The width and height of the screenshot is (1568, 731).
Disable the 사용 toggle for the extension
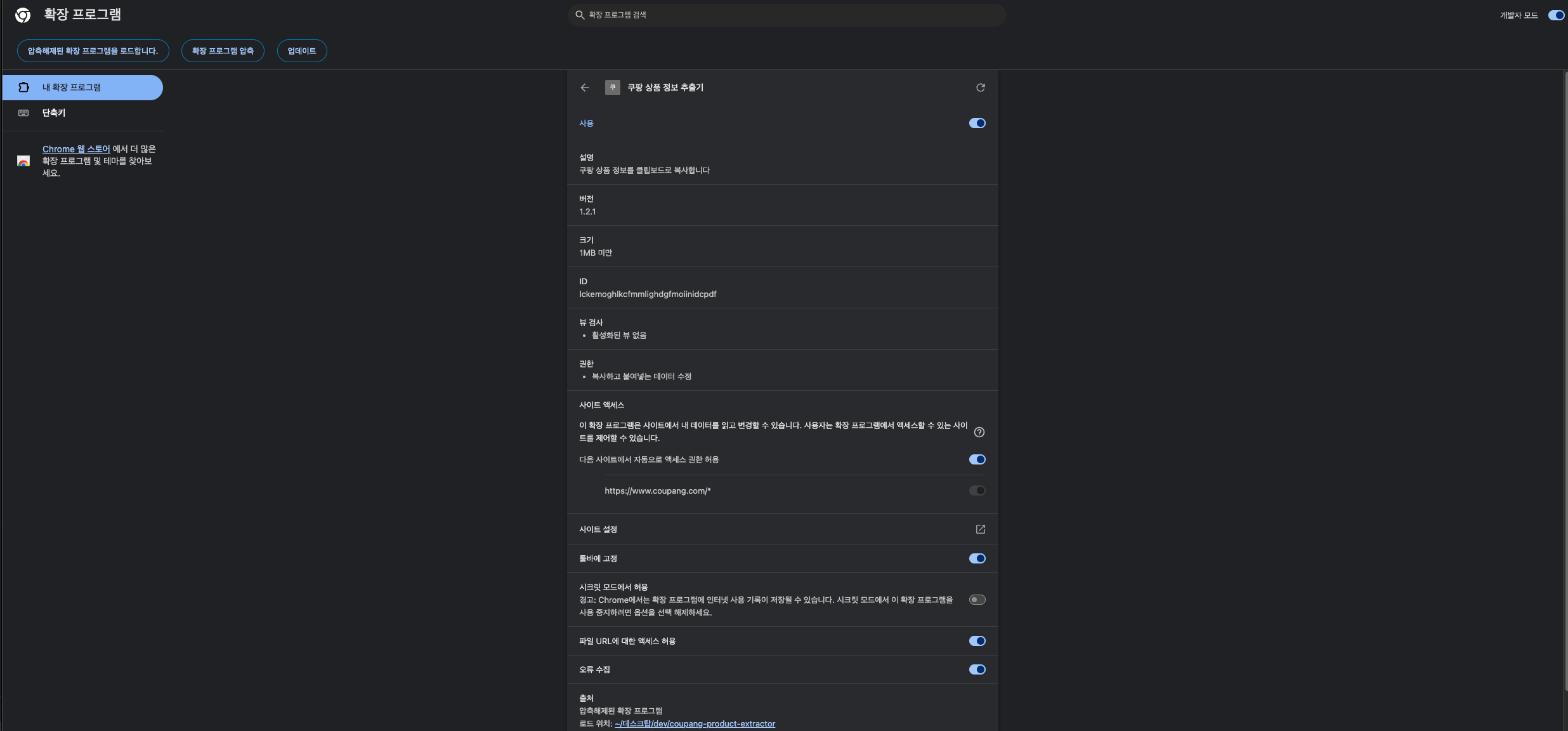[x=976, y=123]
